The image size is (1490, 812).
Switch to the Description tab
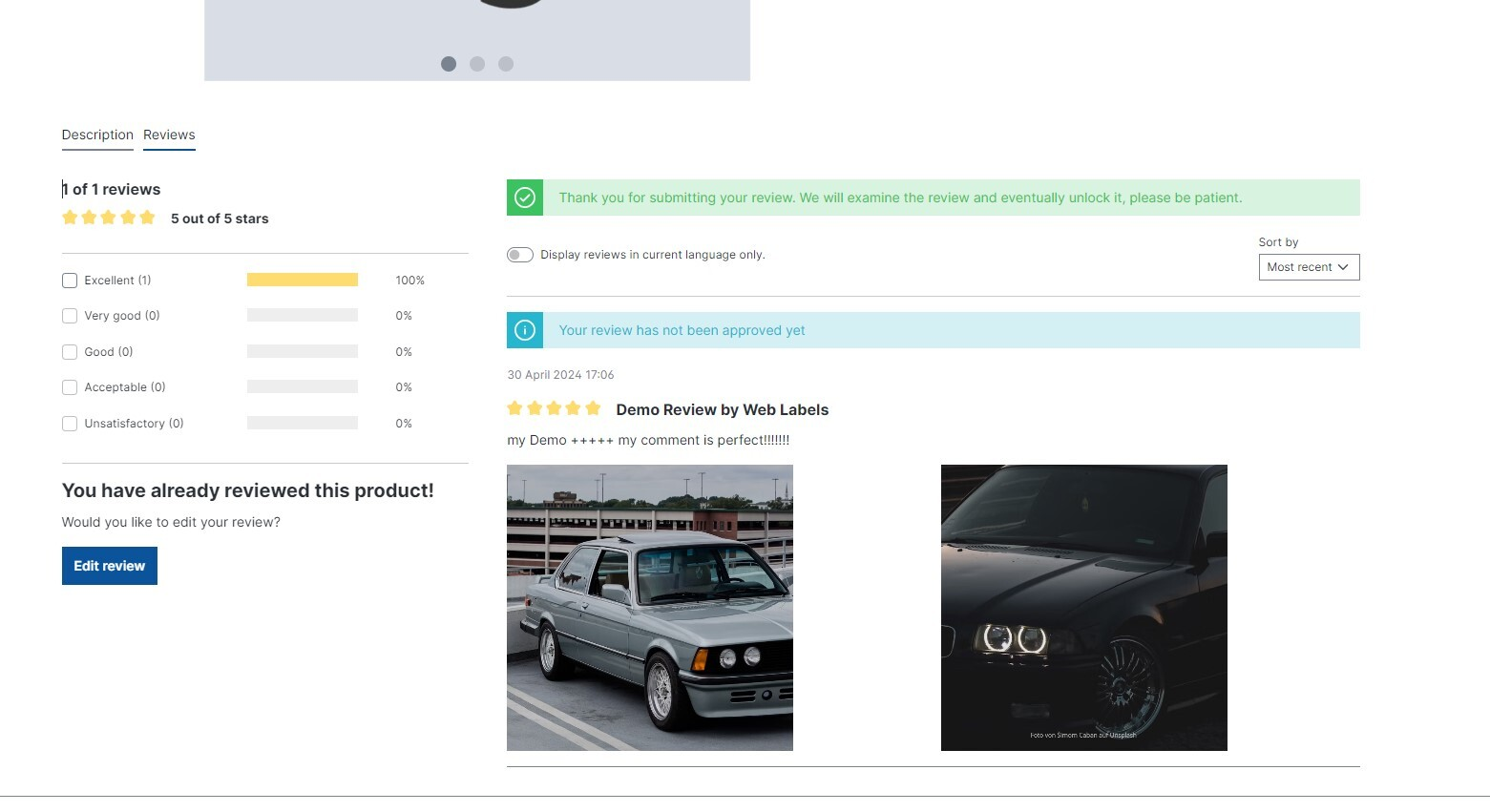[x=97, y=135]
